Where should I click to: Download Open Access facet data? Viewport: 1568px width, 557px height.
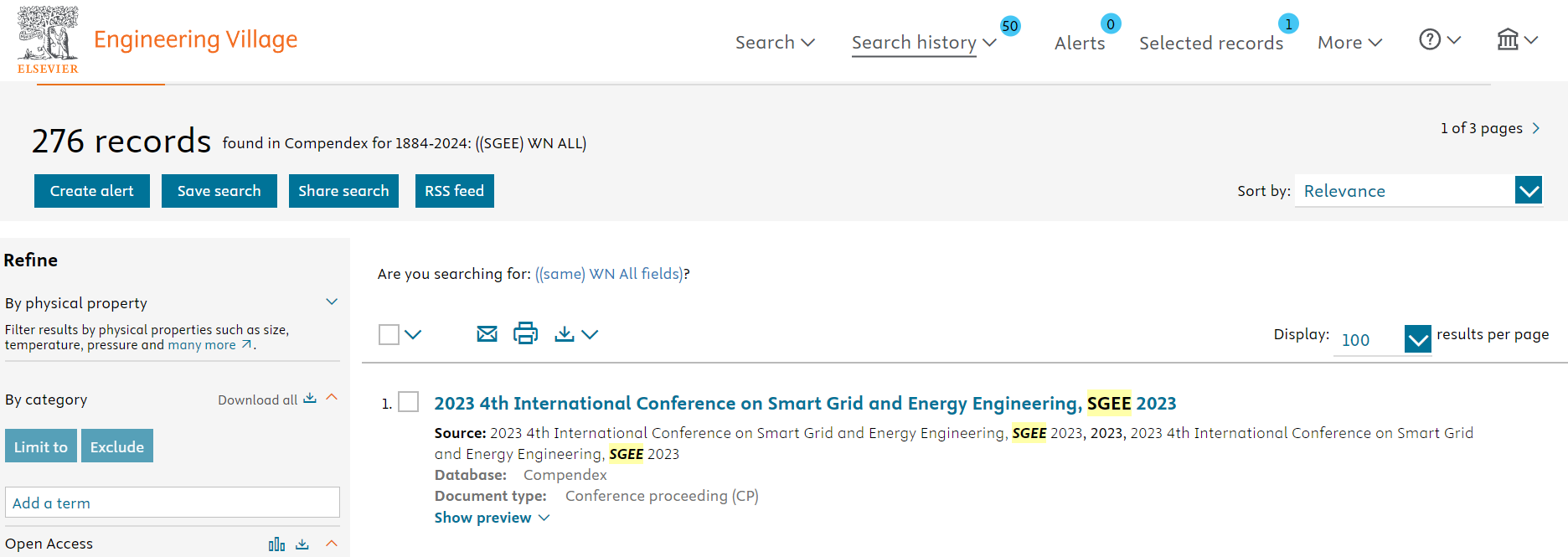pyautogui.click(x=302, y=544)
